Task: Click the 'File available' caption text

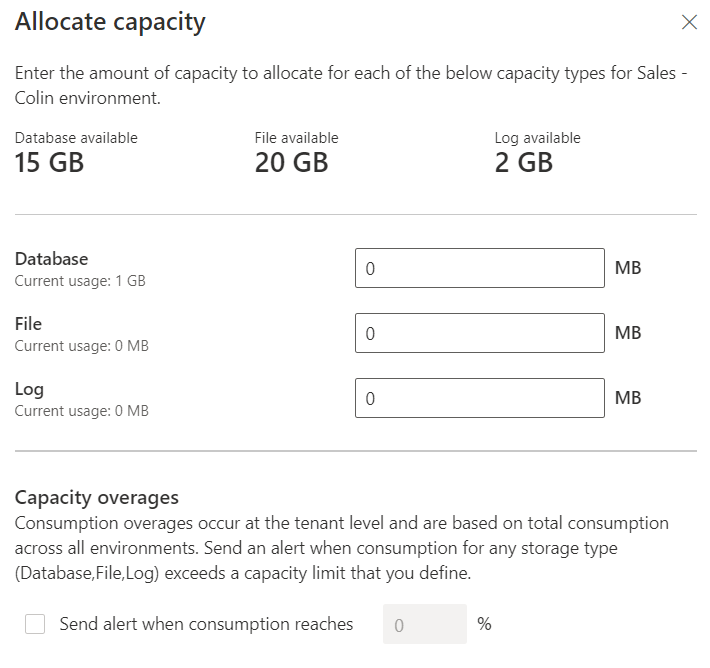Action: (x=296, y=138)
